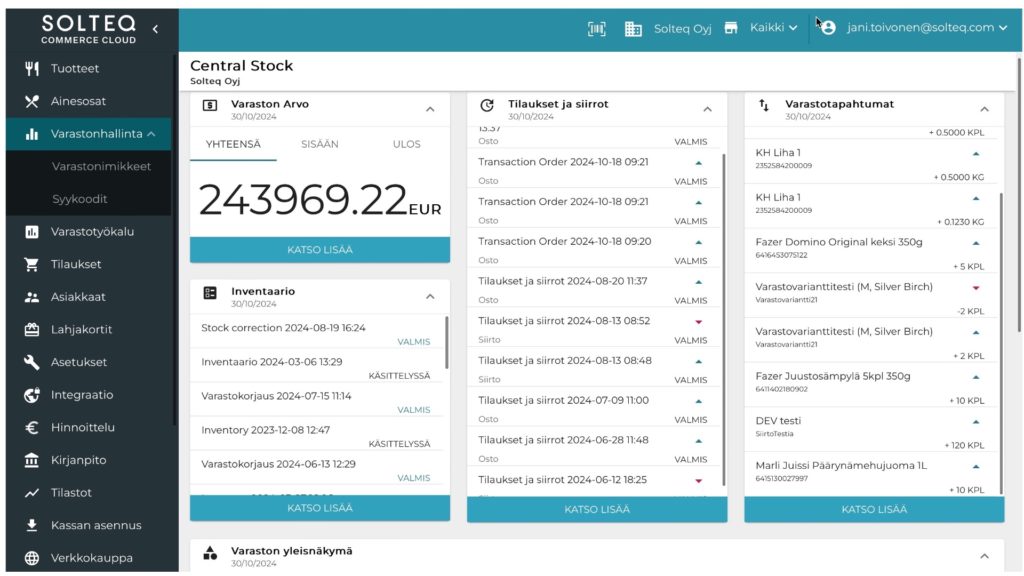1024x576 pixels.
Task: Select Marli Juissi Päärynämehujuoma 1L row
Action: 871,476
